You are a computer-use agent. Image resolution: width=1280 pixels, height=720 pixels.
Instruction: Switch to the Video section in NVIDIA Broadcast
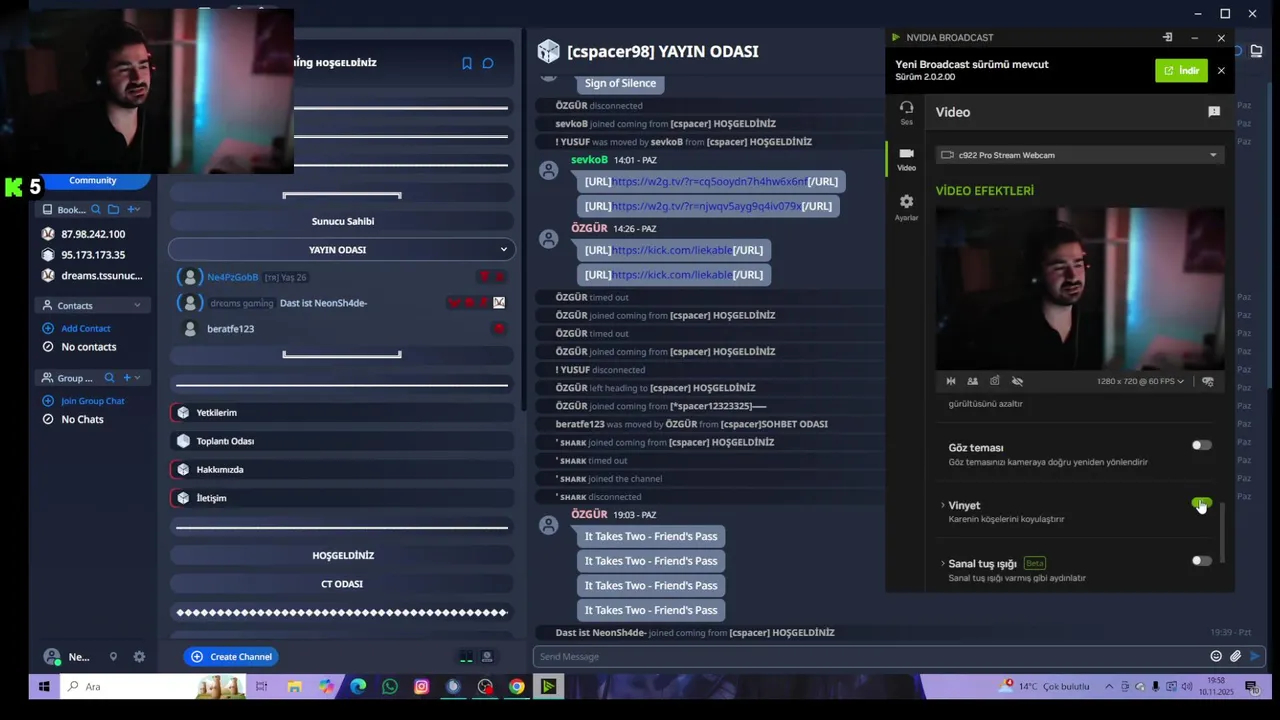pyautogui.click(x=906, y=159)
